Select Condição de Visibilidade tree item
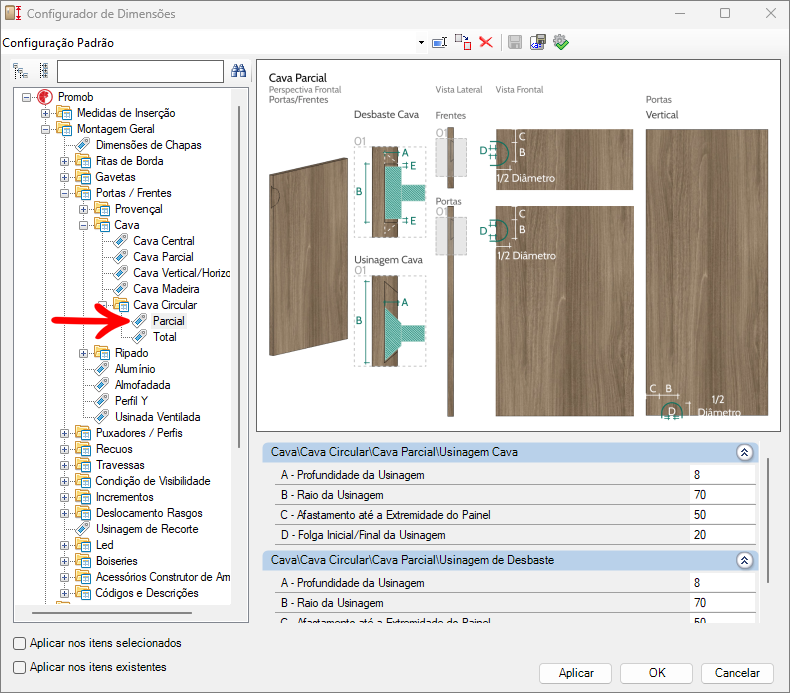790x693 pixels. 153,481
